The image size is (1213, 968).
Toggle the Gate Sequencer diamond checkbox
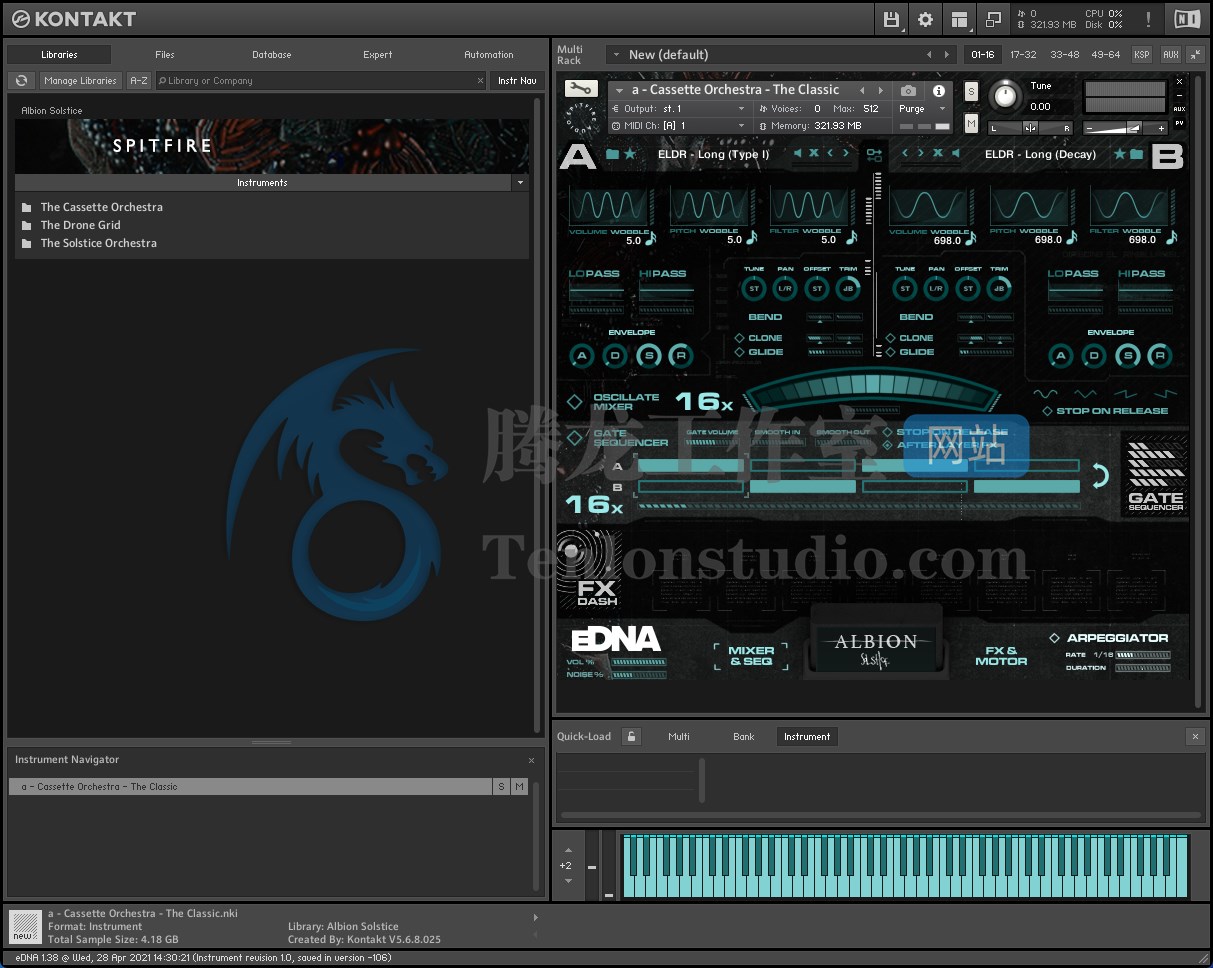[x=575, y=438]
